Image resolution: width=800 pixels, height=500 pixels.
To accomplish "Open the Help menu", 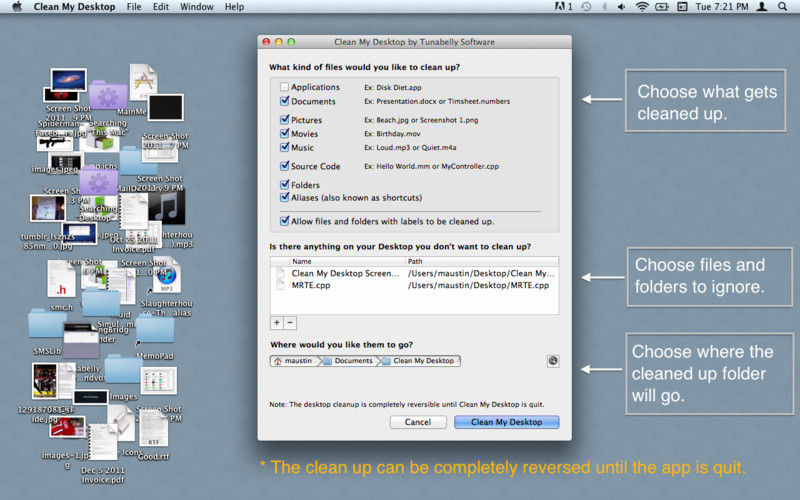I will pyautogui.click(x=234, y=7).
